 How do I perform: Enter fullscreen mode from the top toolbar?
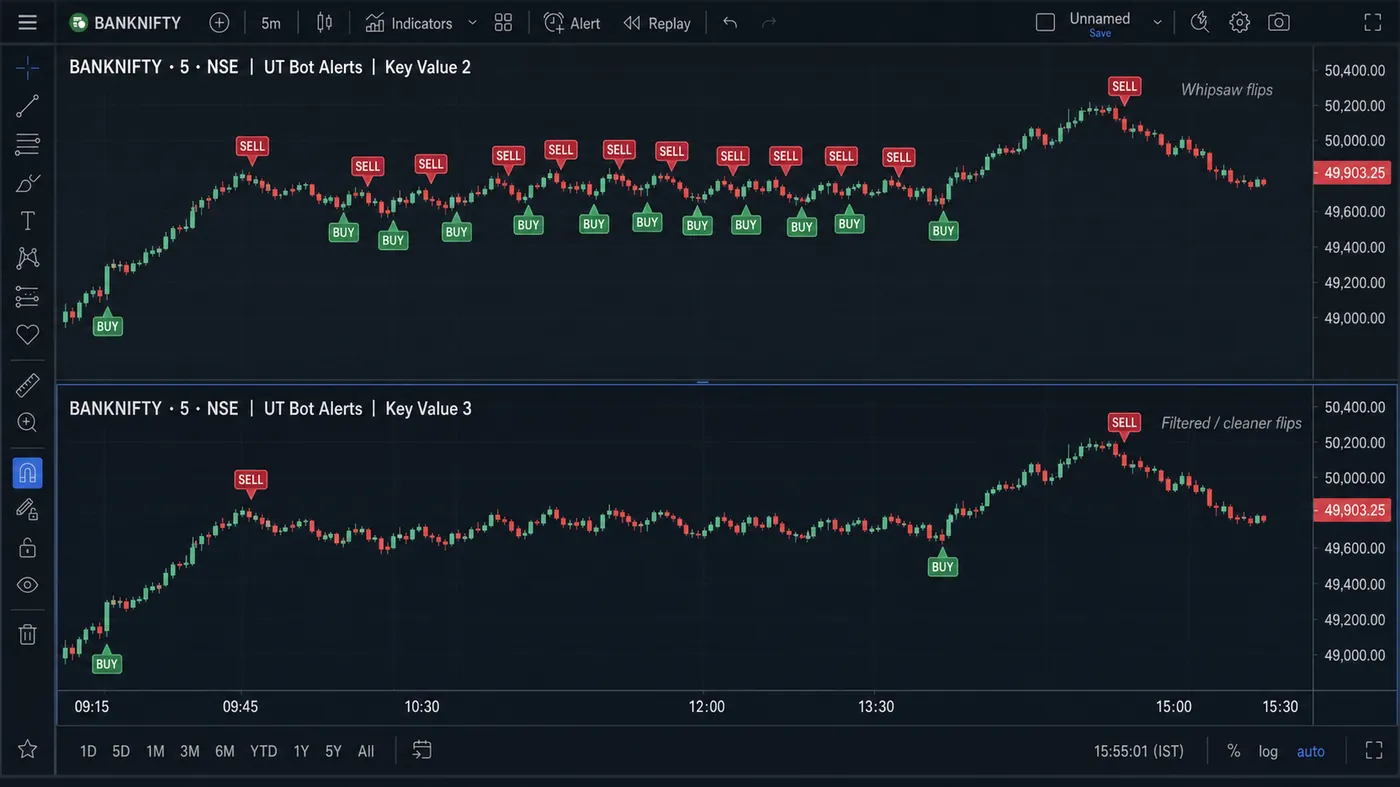pyautogui.click(x=1371, y=22)
